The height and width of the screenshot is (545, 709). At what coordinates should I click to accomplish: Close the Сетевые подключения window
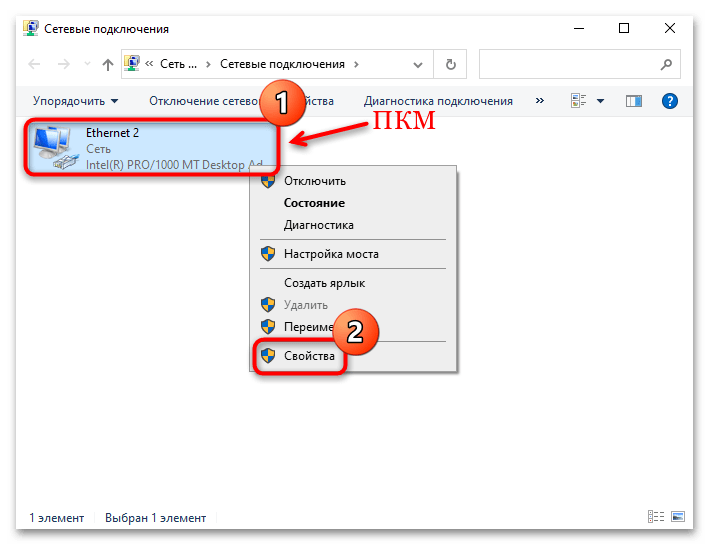click(x=670, y=28)
